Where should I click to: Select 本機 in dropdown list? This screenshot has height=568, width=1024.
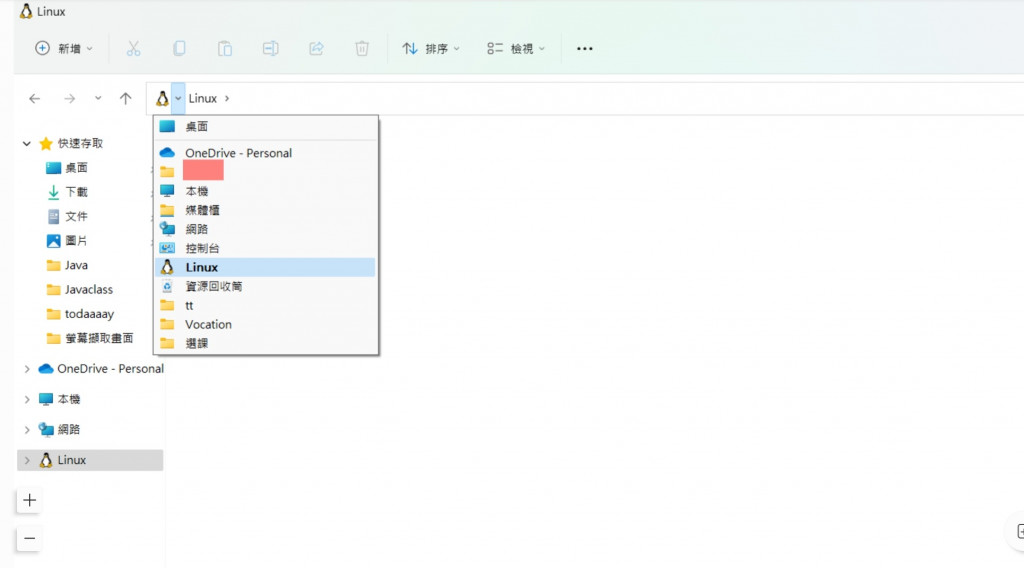266,191
